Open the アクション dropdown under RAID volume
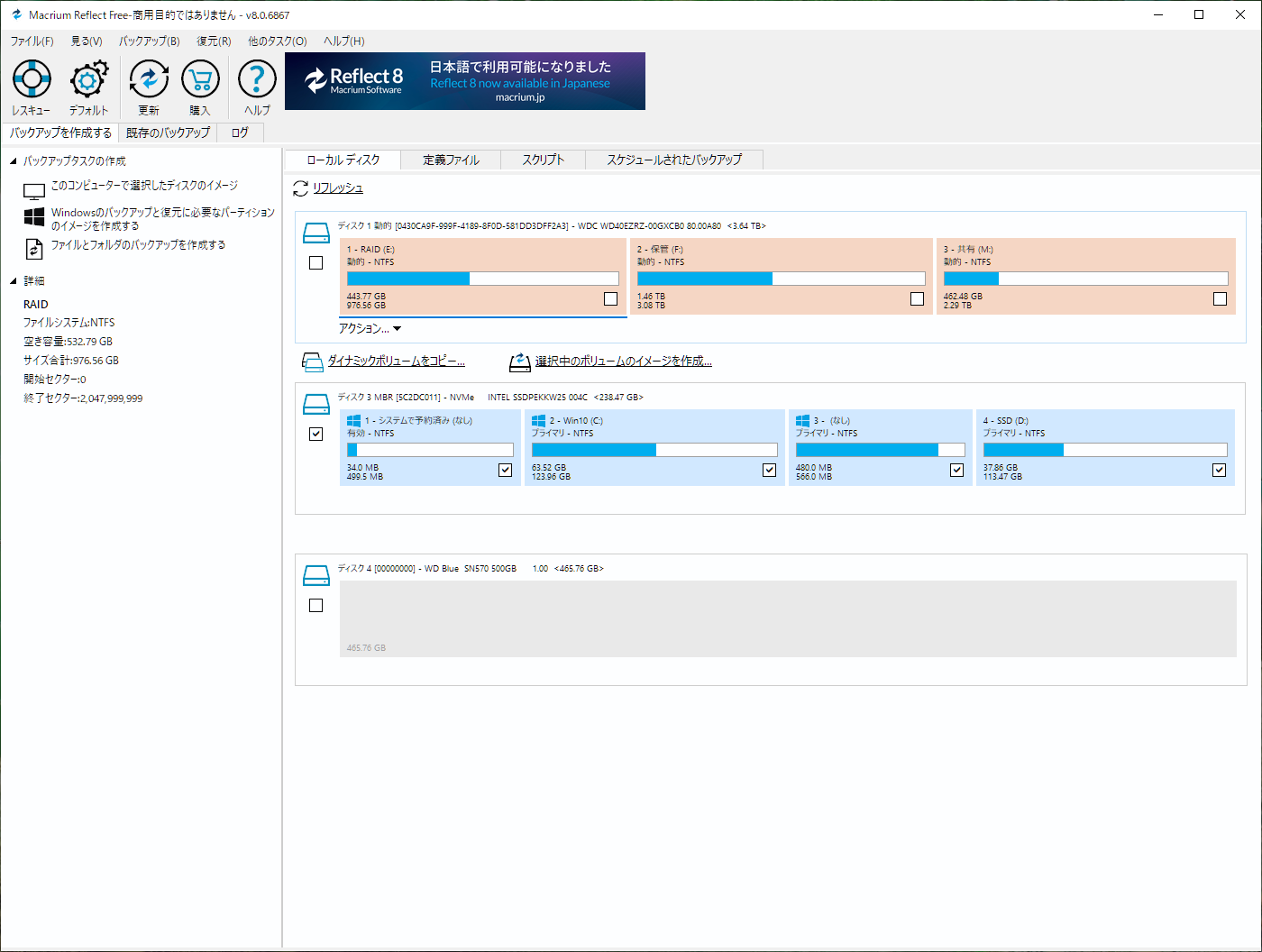Image resolution: width=1262 pixels, height=952 pixels. pos(370,329)
